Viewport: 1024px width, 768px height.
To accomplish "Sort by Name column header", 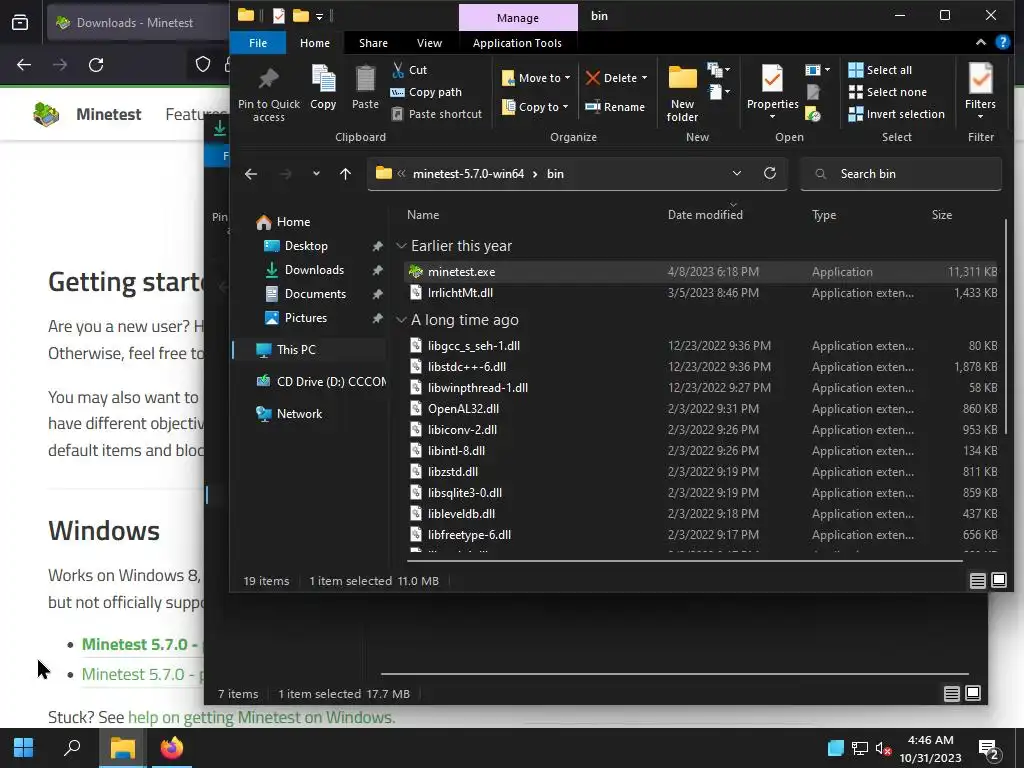I will [x=423, y=215].
